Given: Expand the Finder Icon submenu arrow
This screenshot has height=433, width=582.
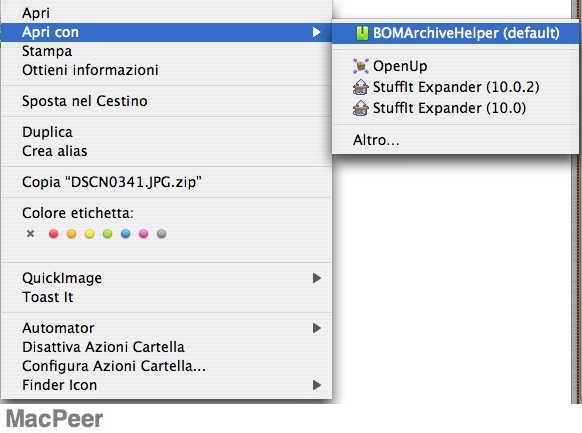Looking at the screenshot, I should click(x=317, y=385).
